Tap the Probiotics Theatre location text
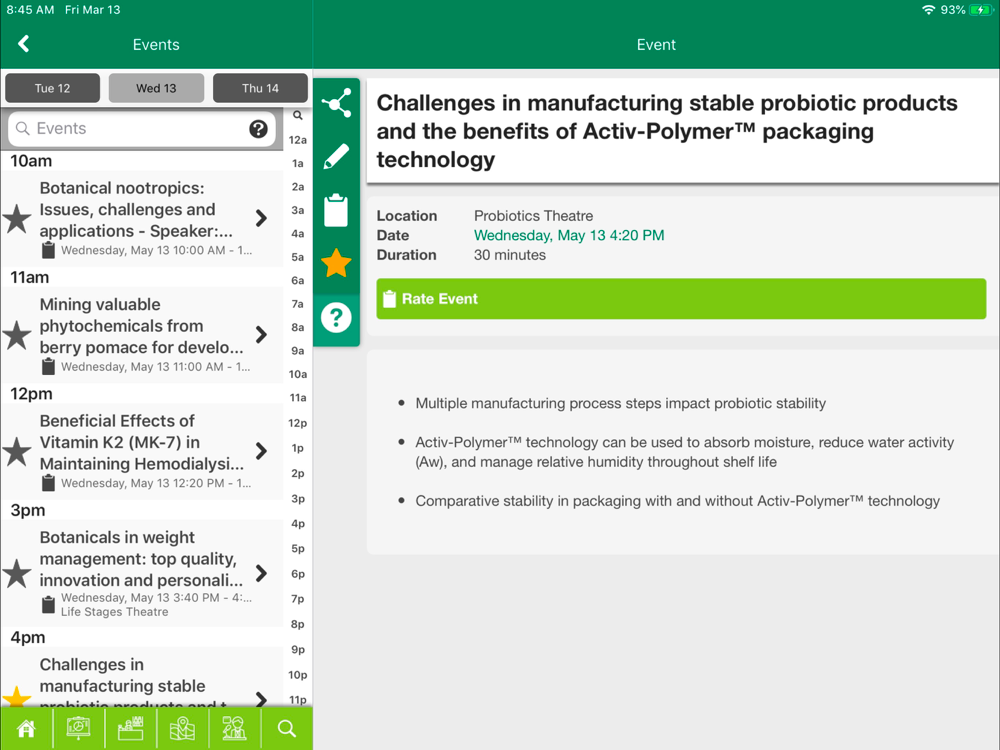Screen dimensions: 1000x750 click(533, 216)
